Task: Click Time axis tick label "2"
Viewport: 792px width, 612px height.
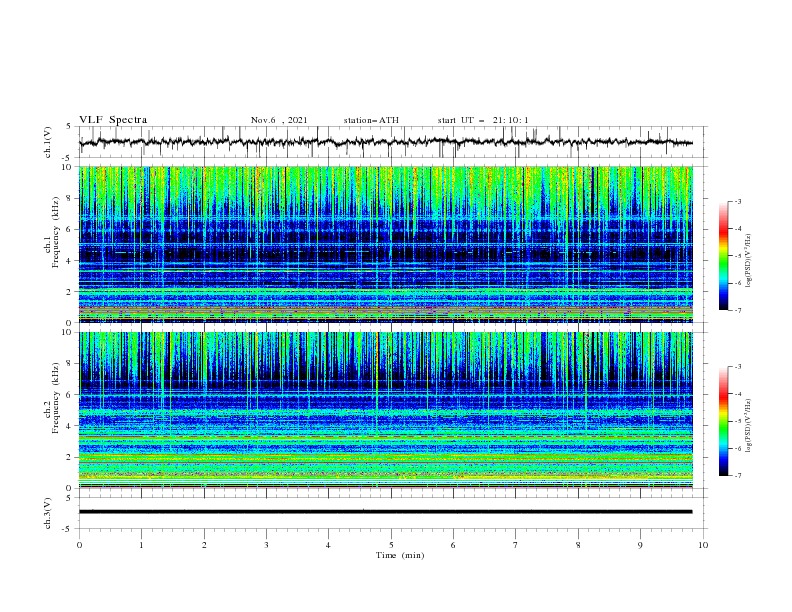Action: point(204,545)
